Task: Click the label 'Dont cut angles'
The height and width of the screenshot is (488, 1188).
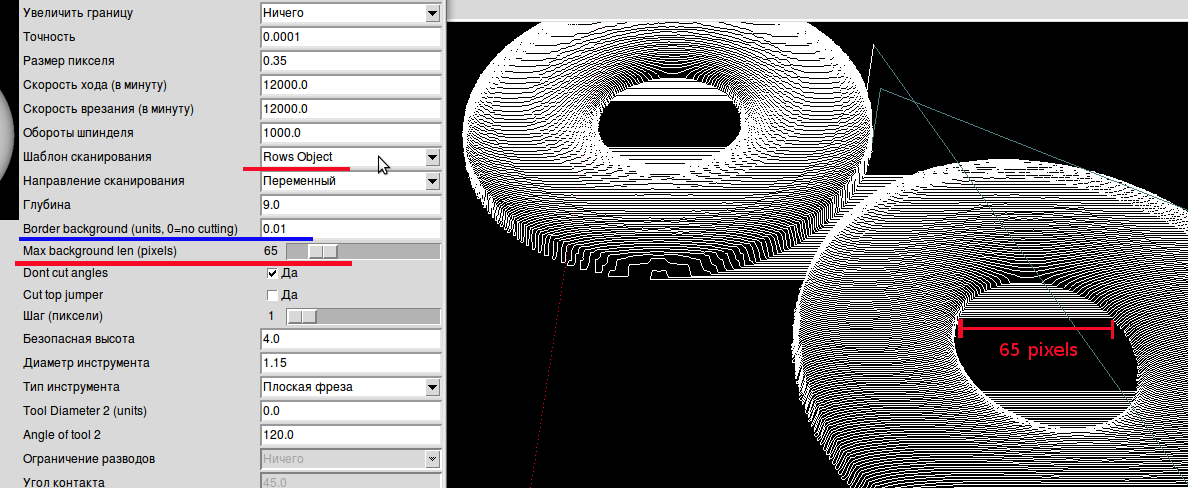Action: pyautogui.click(x=65, y=273)
